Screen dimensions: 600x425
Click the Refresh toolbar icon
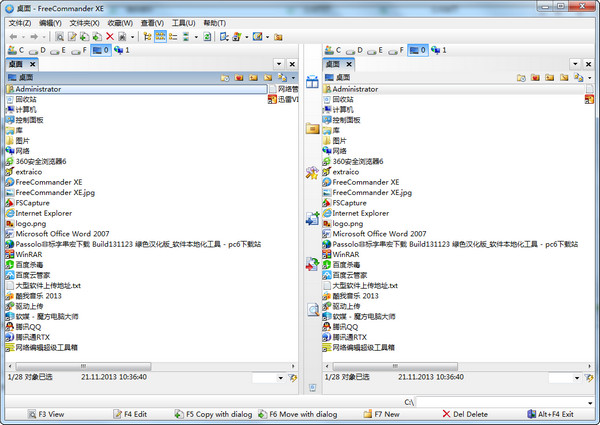pyautogui.click(x=207, y=37)
